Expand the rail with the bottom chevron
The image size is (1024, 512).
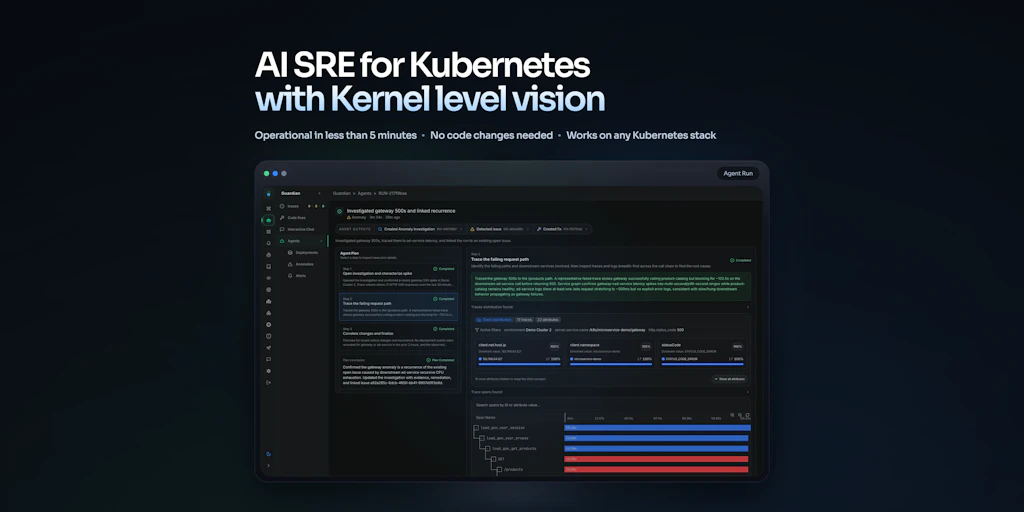[x=268, y=466]
